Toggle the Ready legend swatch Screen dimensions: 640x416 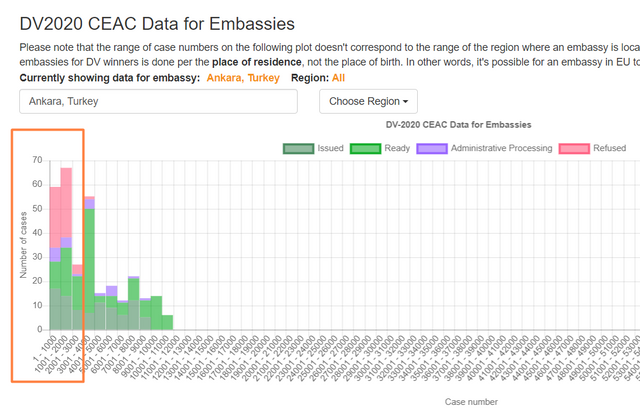365,148
